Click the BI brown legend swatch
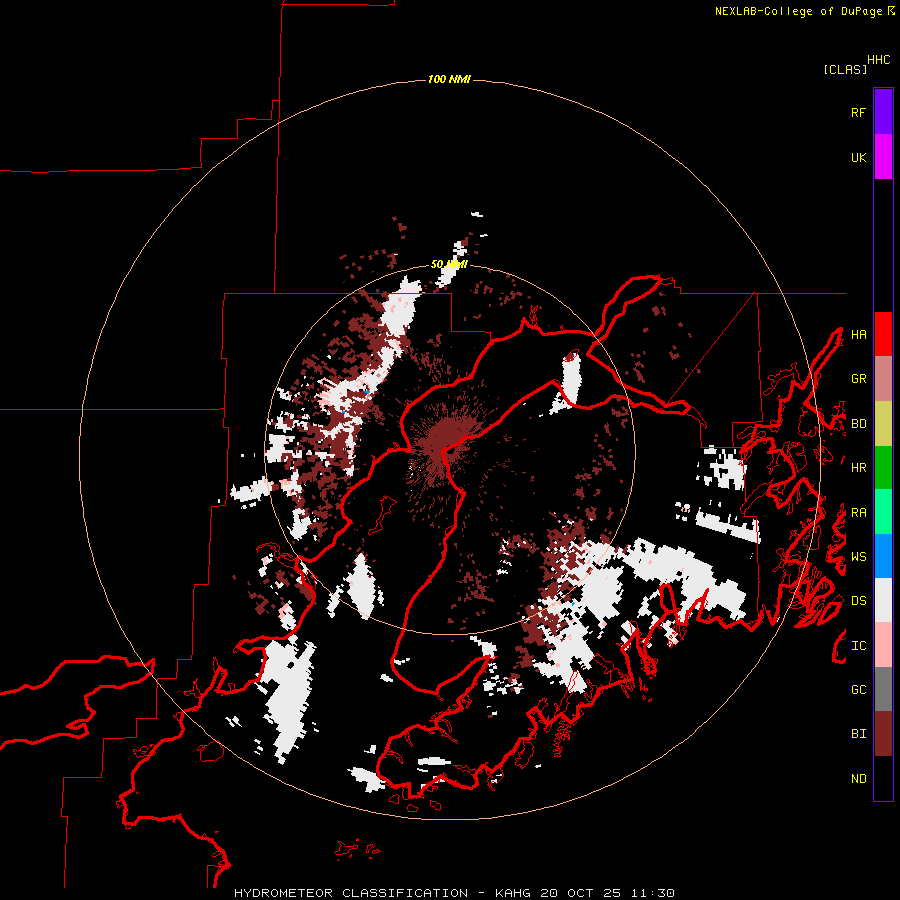The image size is (900, 900). pos(883,734)
